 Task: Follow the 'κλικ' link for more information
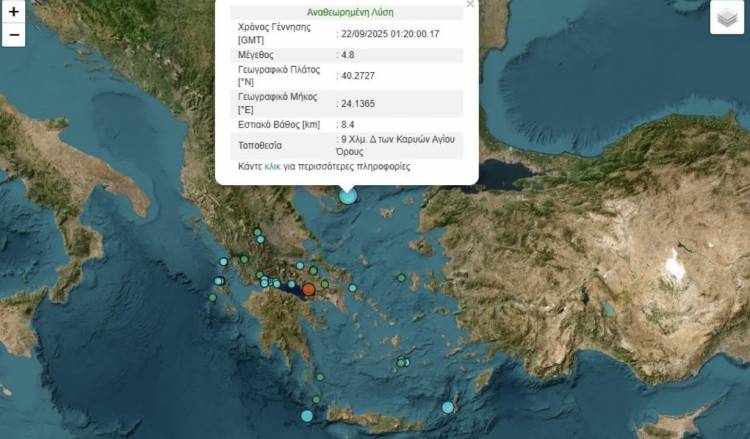coord(273,166)
